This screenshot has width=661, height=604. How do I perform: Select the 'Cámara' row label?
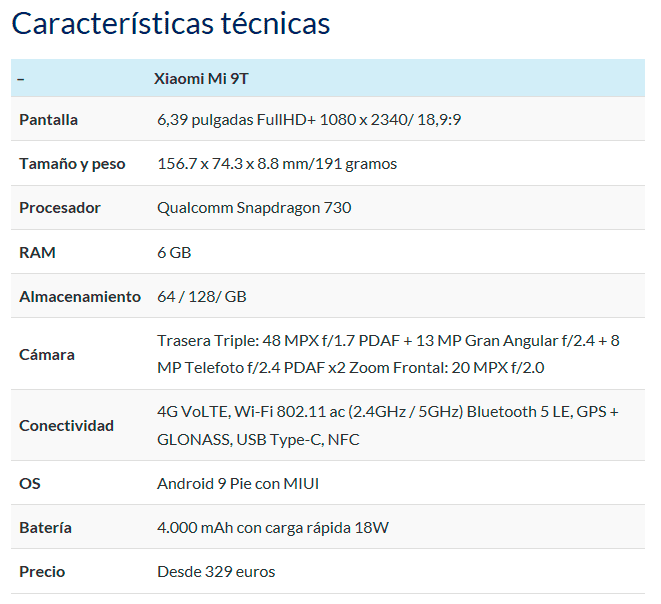[x=47, y=354]
